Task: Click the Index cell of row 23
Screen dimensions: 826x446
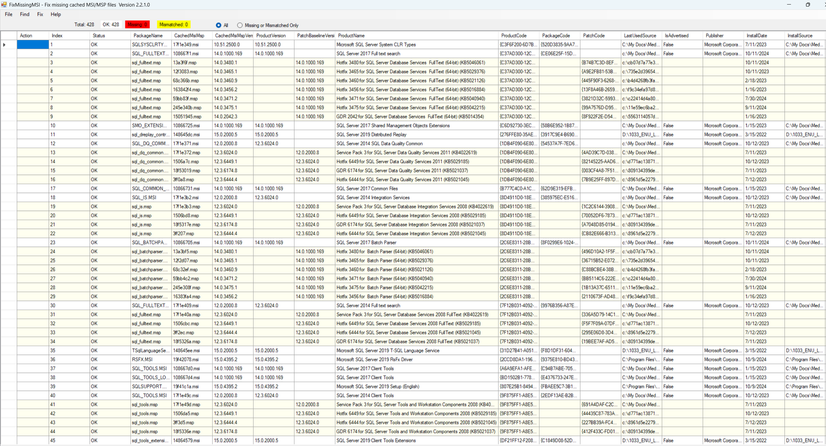Action: (x=69, y=243)
